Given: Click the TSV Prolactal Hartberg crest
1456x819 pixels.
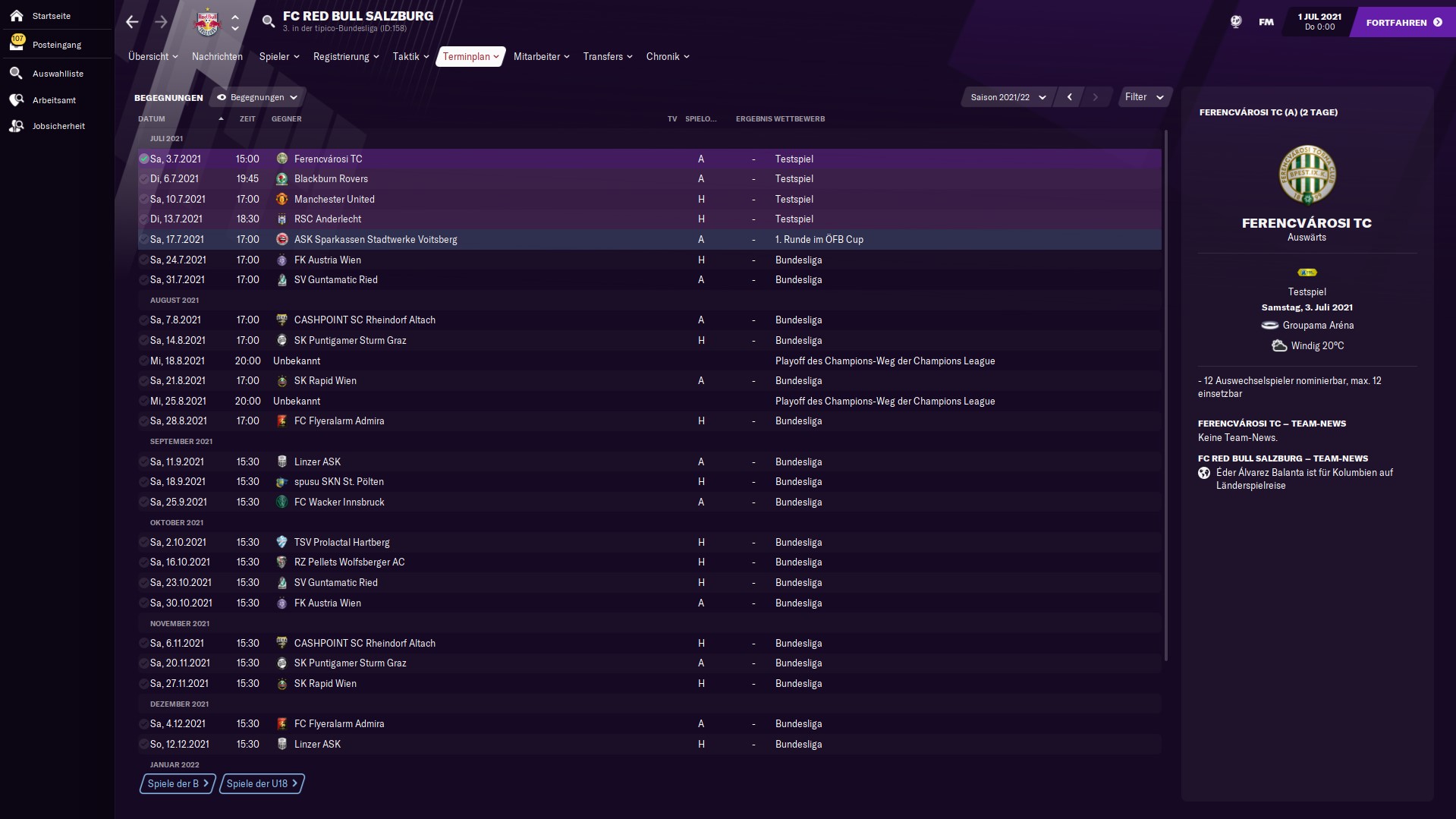Looking at the screenshot, I should tap(282, 542).
